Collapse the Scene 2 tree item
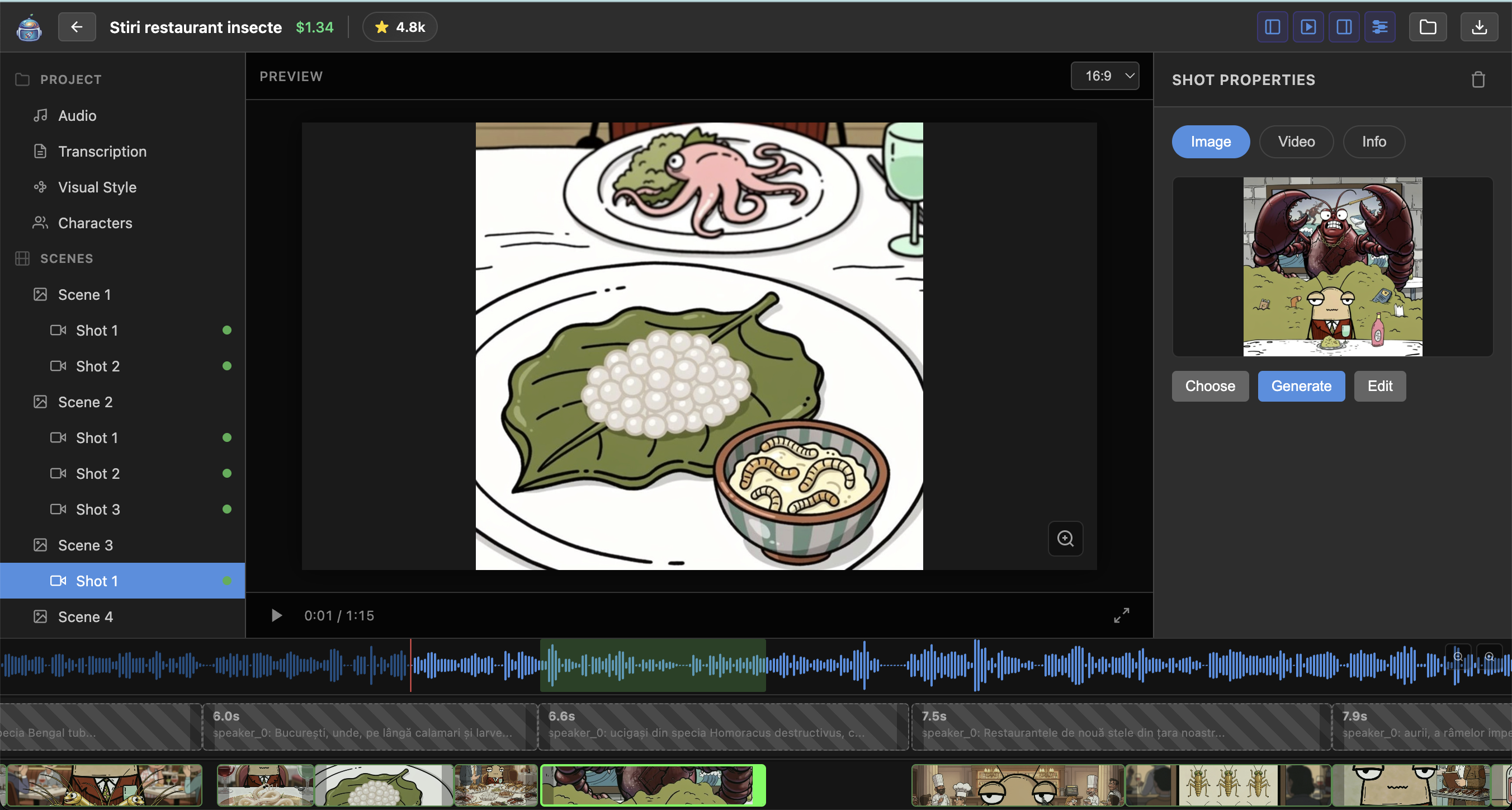The image size is (1512, 810). pos(85,402)
